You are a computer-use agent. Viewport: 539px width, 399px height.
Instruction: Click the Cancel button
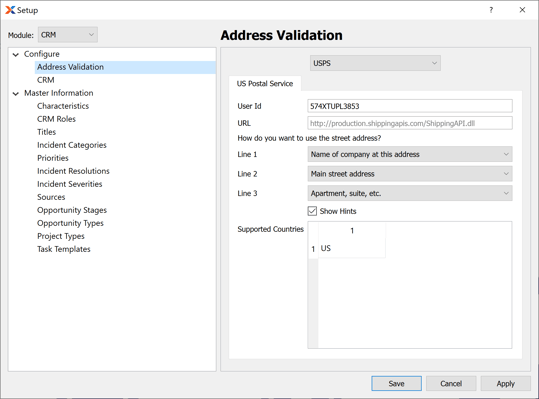[x=451, y=384]
